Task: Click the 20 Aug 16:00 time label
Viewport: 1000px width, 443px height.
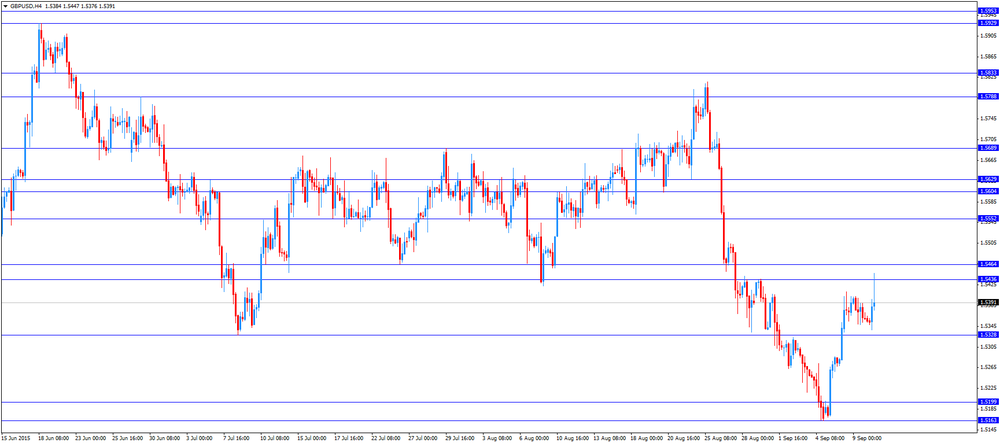Action: point(684,439)
